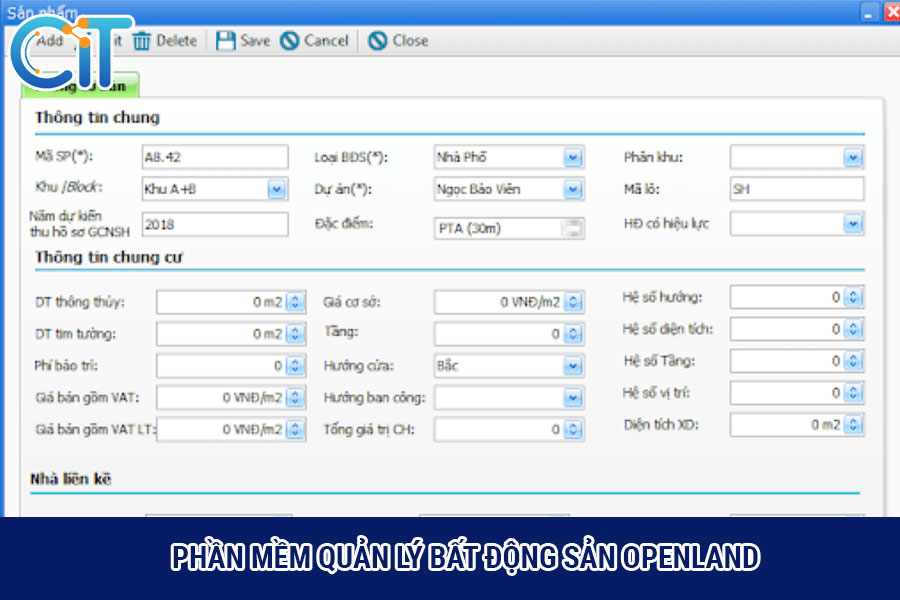Open the Hướng ban công dropdown
This screenshot has height=600, width=900.
(573, 397)
